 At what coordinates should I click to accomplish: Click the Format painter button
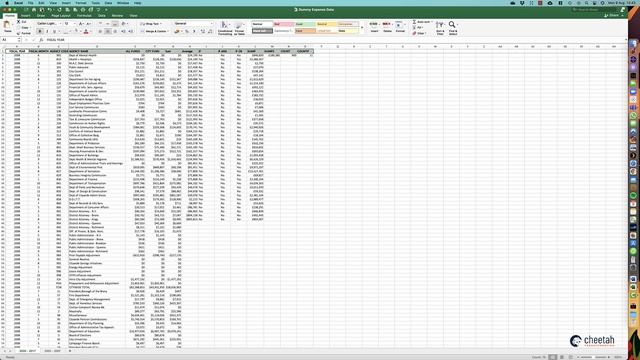click(x=24, y=33)
